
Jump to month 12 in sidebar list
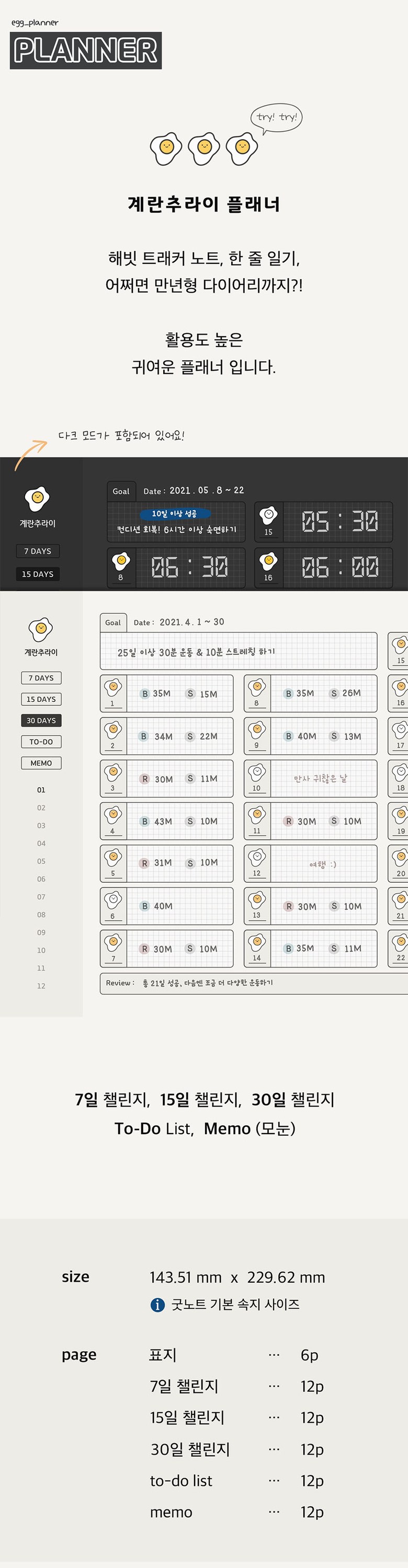[x=41, y=985]
